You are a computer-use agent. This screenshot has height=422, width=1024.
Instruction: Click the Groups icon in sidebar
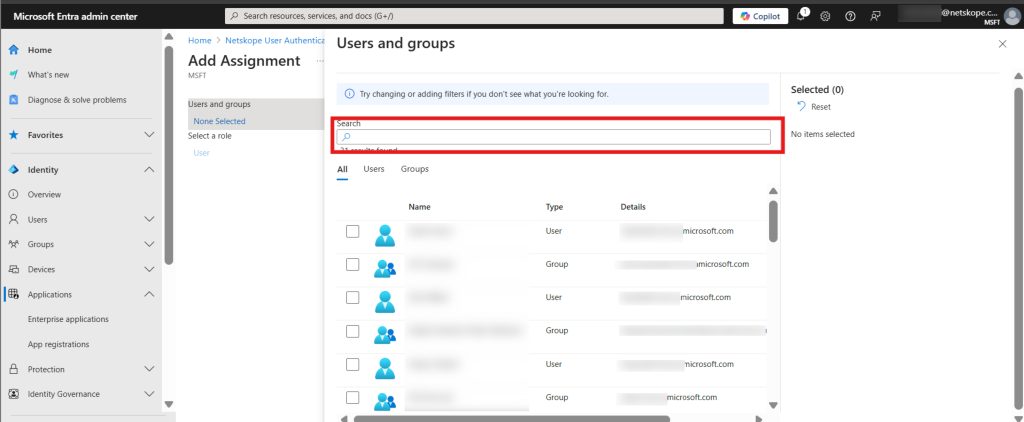coord(14,244)
